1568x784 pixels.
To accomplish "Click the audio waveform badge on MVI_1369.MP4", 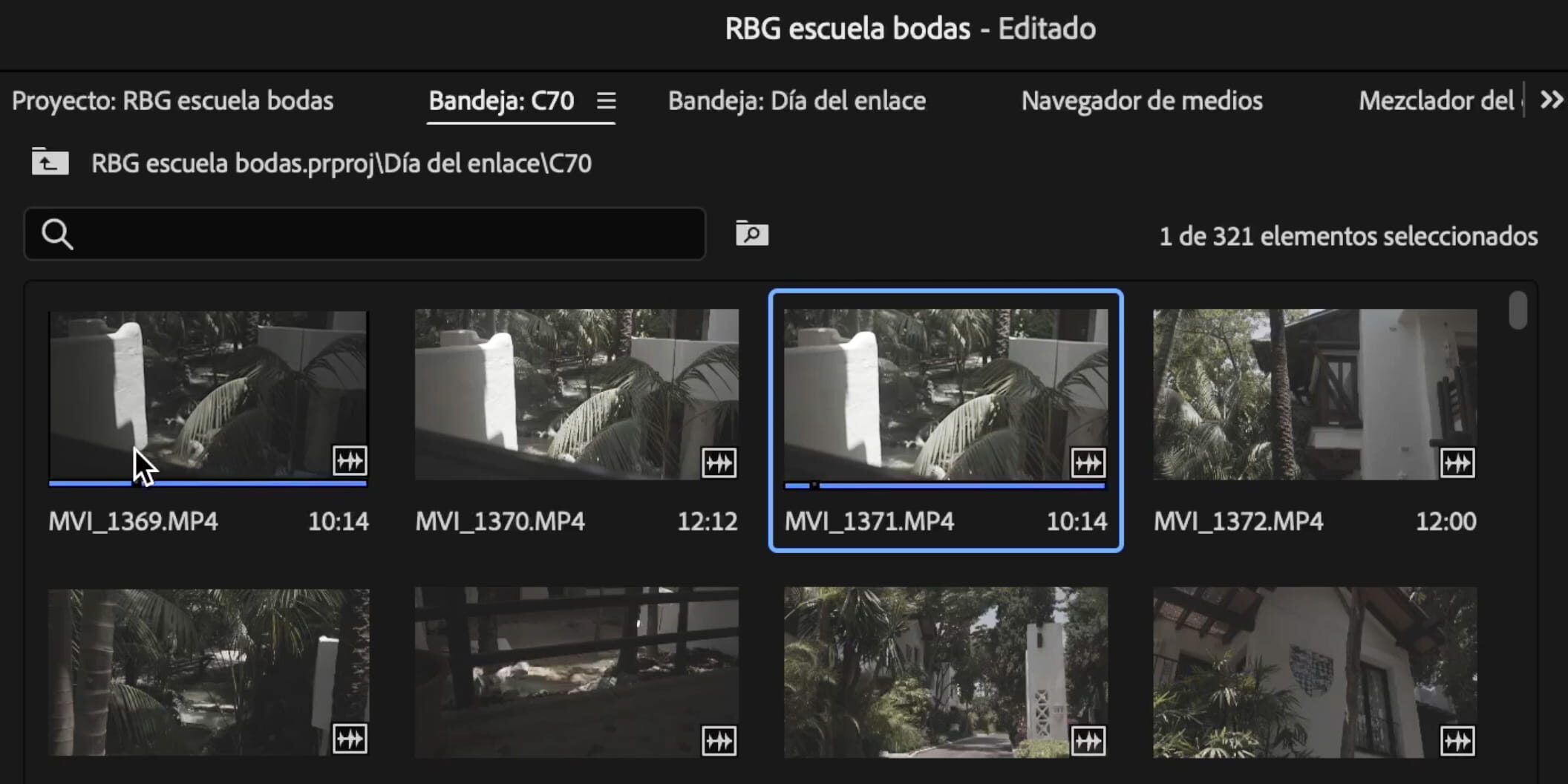I will coord(350,461).
